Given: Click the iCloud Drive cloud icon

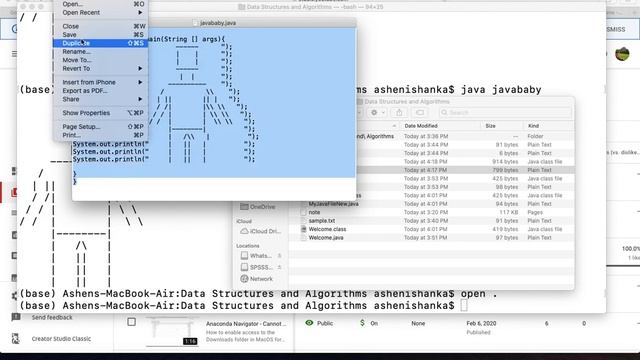Looking at the screenshot, I should [x=244, y=231].
